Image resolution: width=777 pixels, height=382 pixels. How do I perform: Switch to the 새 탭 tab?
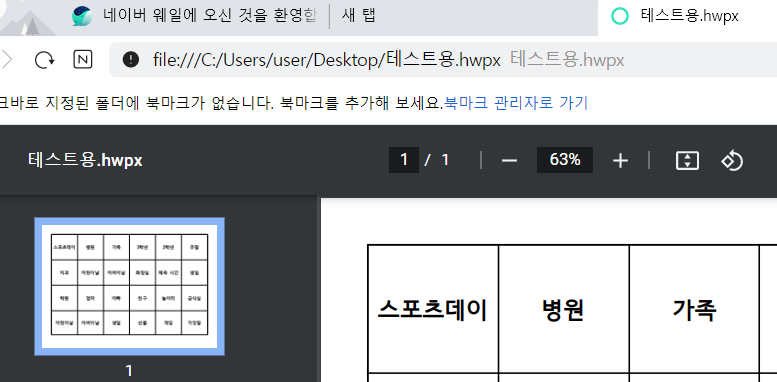tap(358, 16)
